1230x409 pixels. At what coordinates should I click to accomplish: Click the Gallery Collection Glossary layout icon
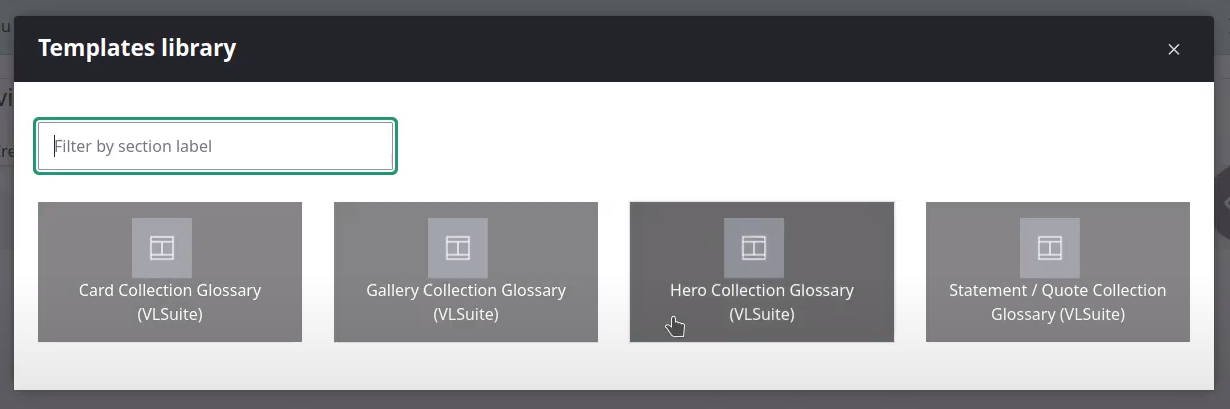point(458,248)
